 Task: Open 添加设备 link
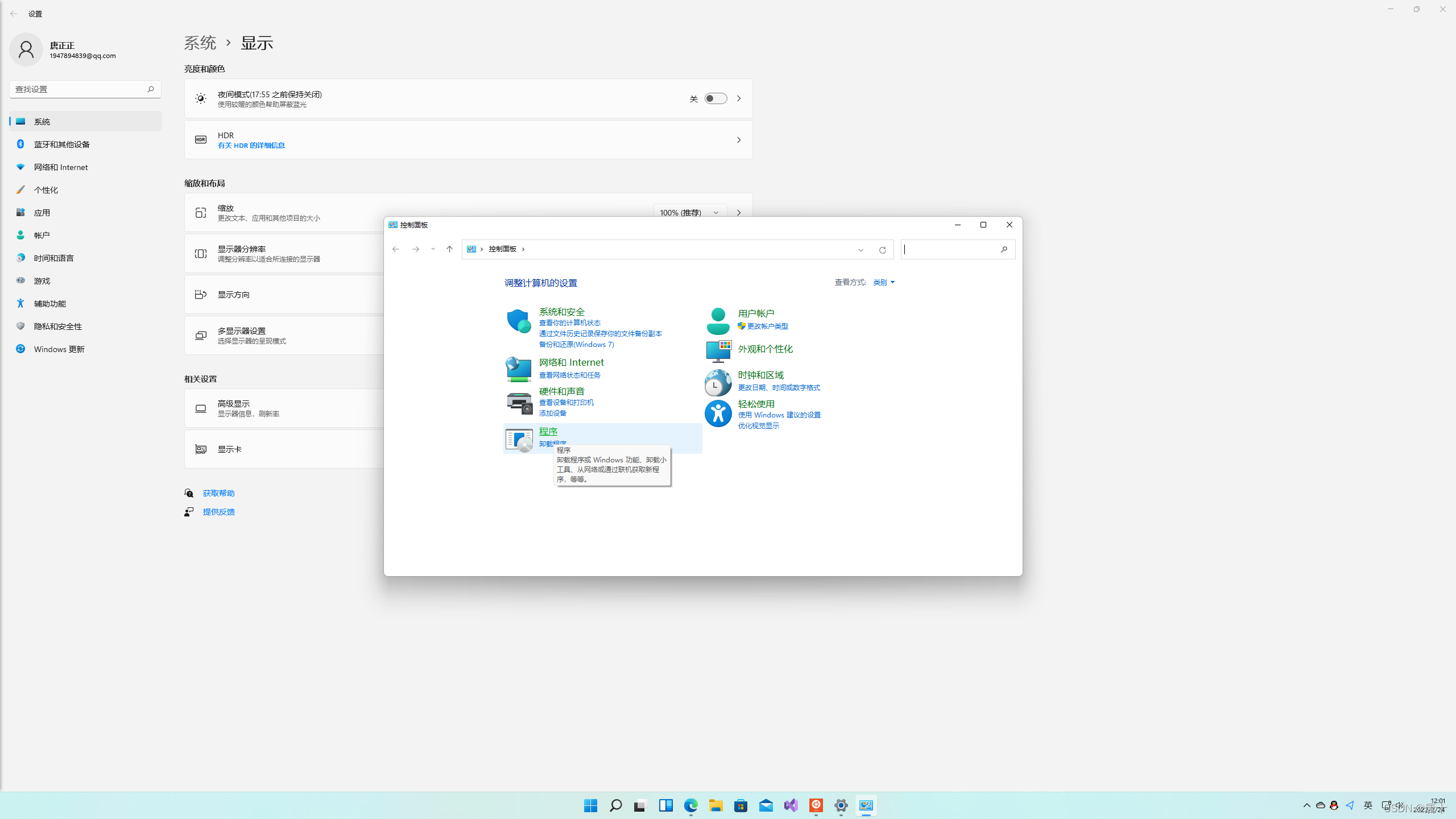[553, 413]
